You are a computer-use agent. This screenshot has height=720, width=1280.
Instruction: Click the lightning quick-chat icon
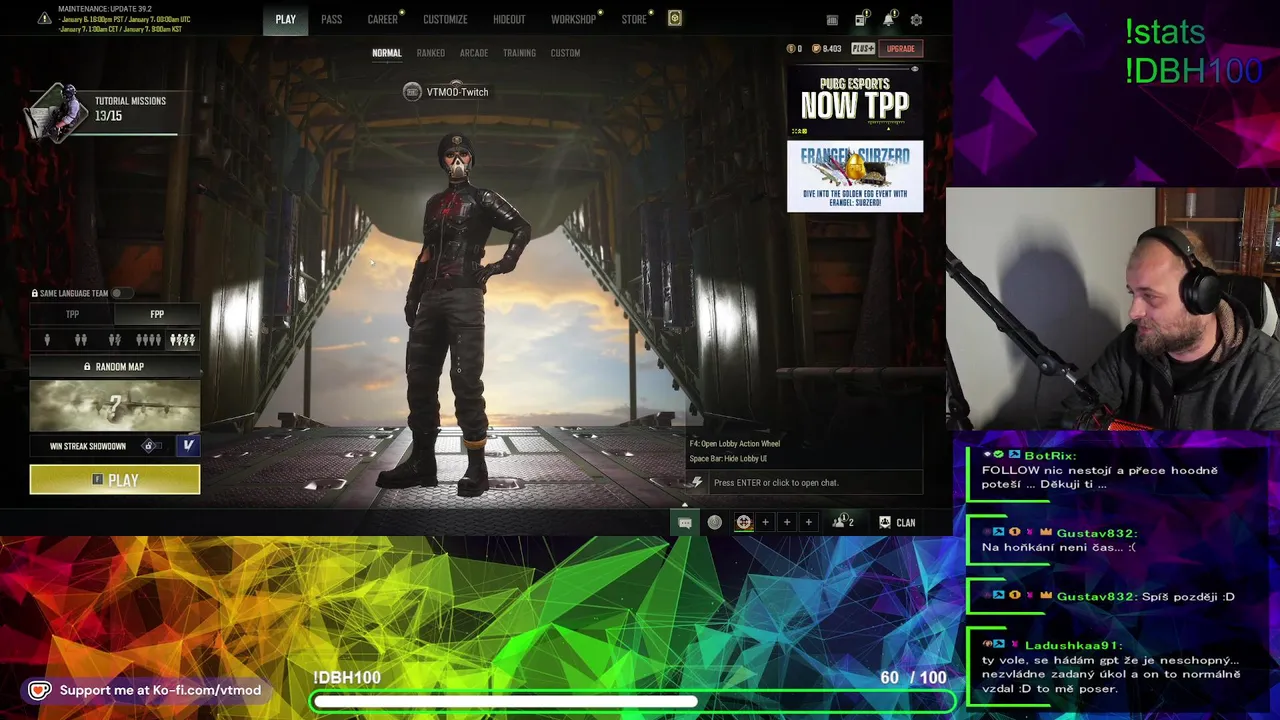[x=697, y=482]
